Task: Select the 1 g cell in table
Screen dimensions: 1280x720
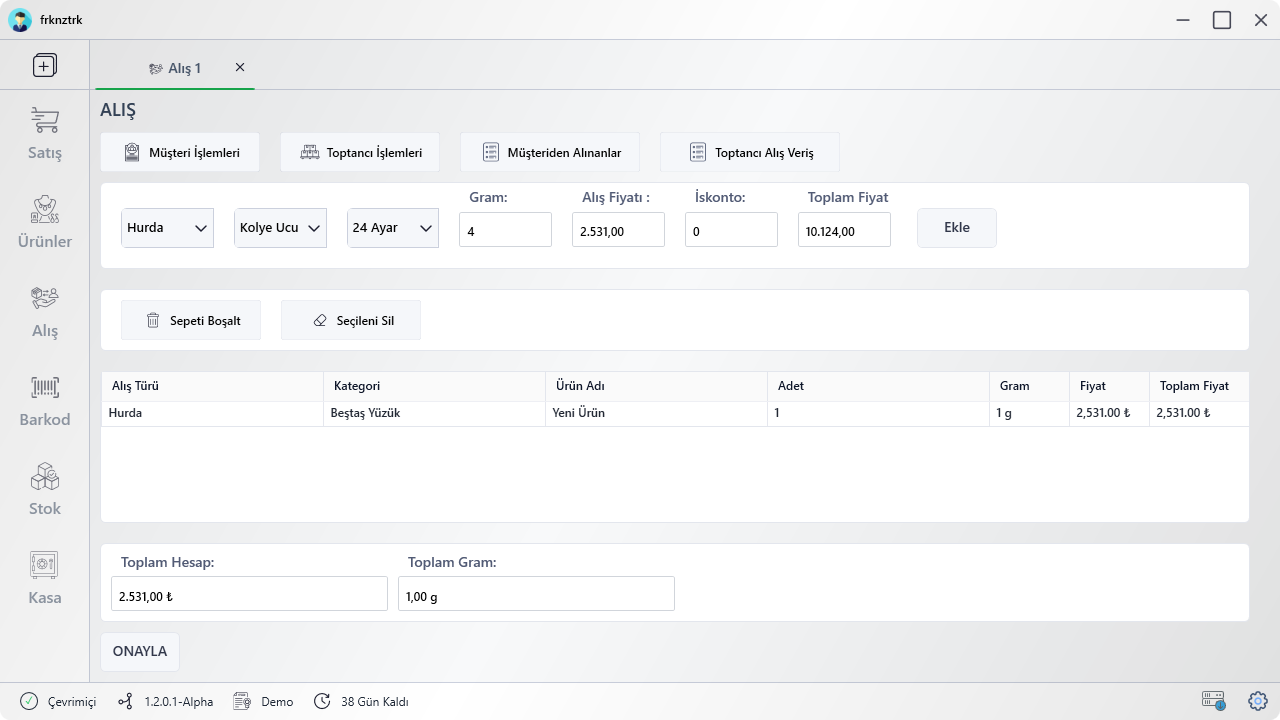Action: [x=1029, y=413]
